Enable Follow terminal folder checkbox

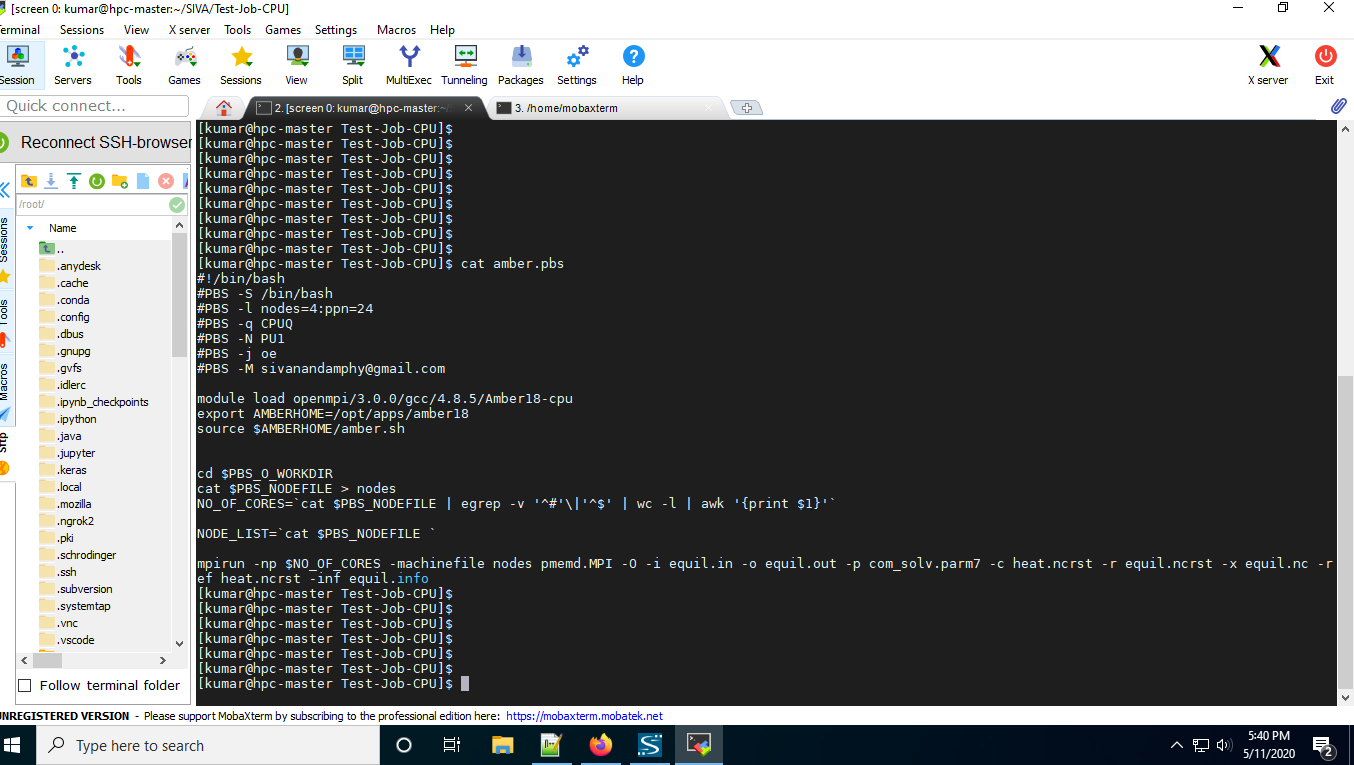[x=25, y=685]
